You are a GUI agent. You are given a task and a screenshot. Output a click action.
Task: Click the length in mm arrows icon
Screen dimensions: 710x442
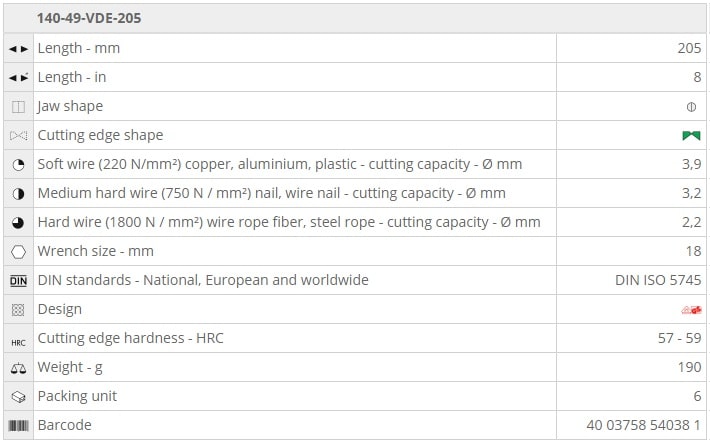(x=18, y=48)
